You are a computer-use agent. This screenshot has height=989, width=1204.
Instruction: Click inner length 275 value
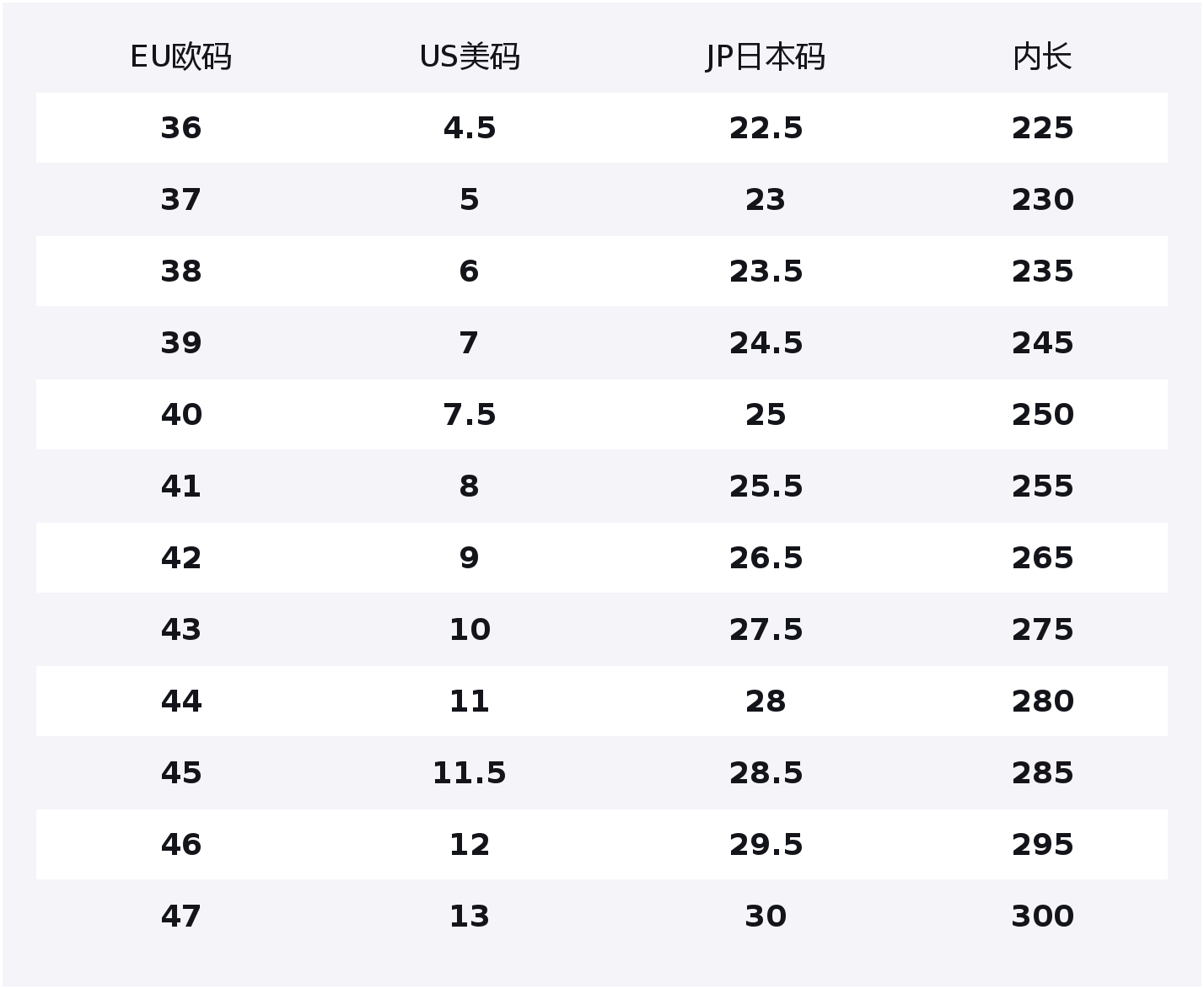(1042, 630)
